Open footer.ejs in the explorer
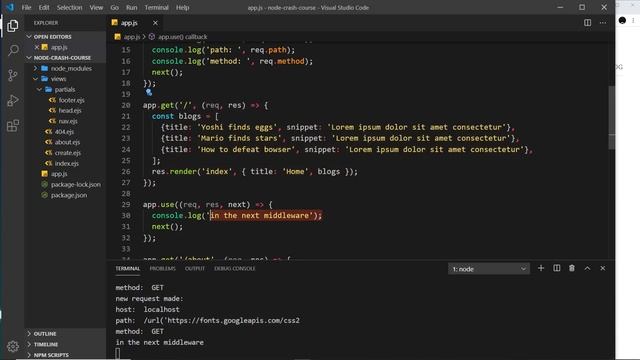 tap(71, 100)
